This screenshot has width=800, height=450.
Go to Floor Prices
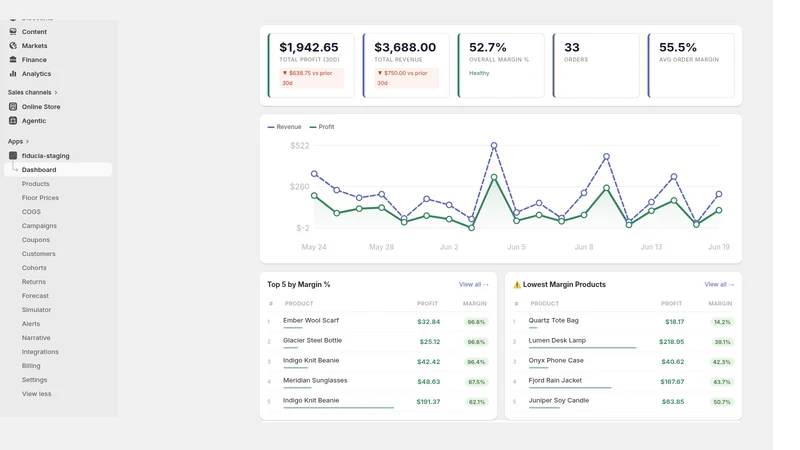pos(40,197)
